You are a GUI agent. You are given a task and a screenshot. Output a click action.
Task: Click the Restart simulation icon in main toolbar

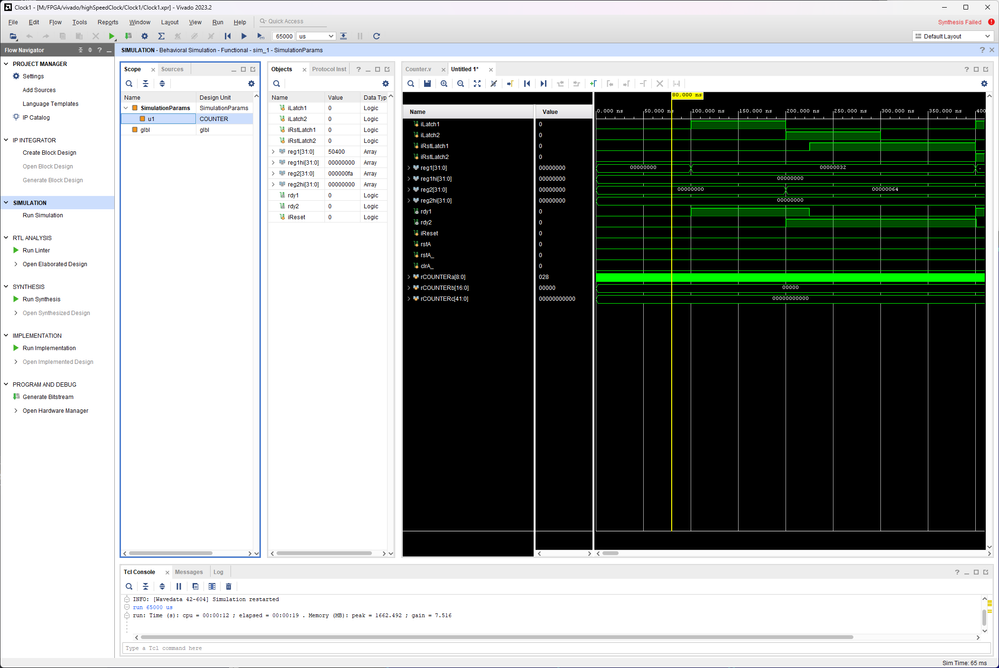click(227, 36)
